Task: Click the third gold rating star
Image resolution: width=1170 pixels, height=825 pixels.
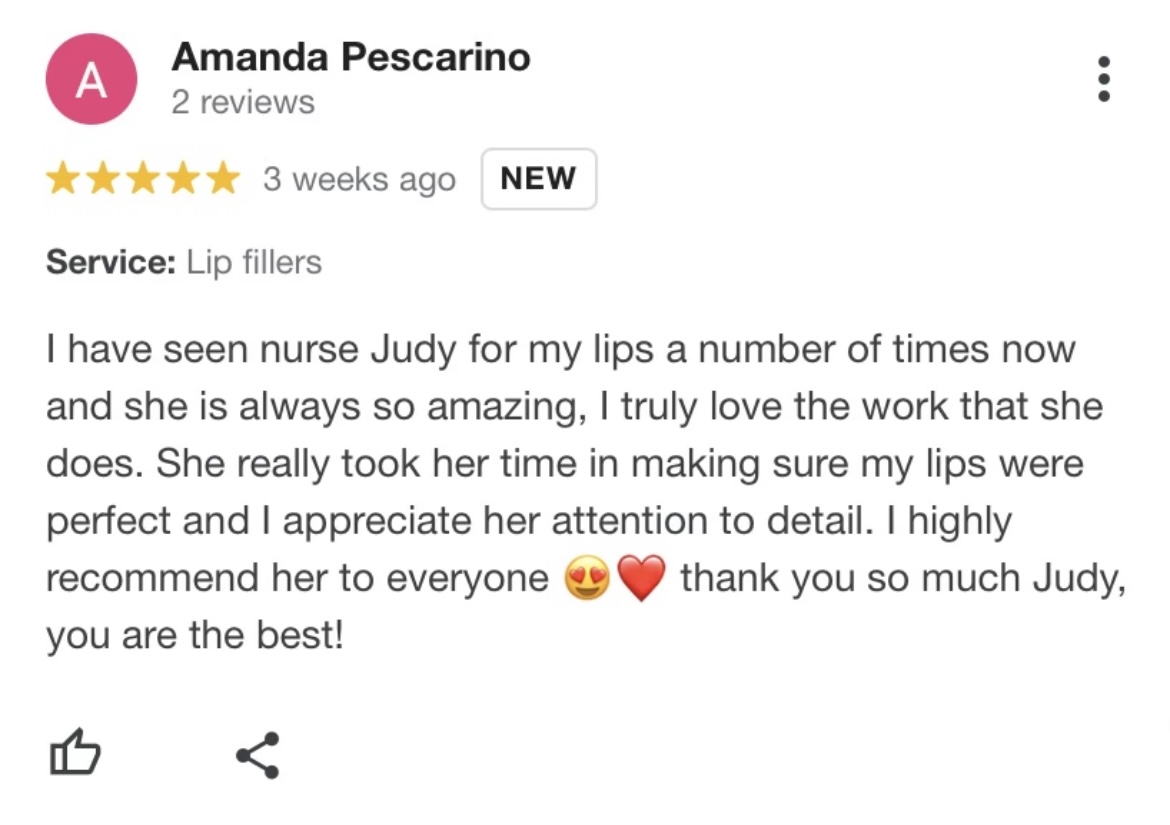Action: (143, 179)
